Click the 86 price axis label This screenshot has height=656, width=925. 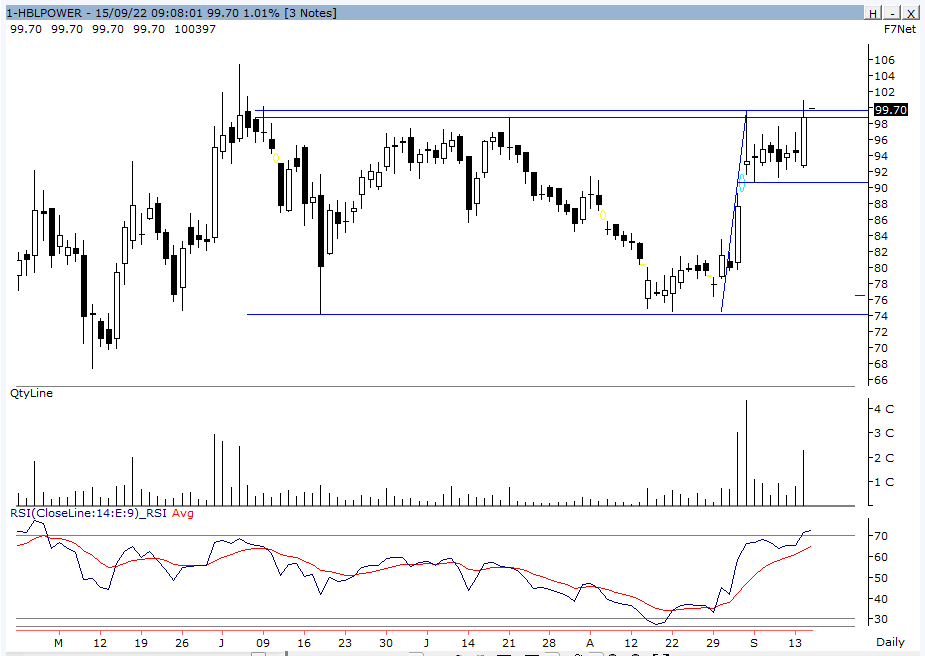coord(881,220)
